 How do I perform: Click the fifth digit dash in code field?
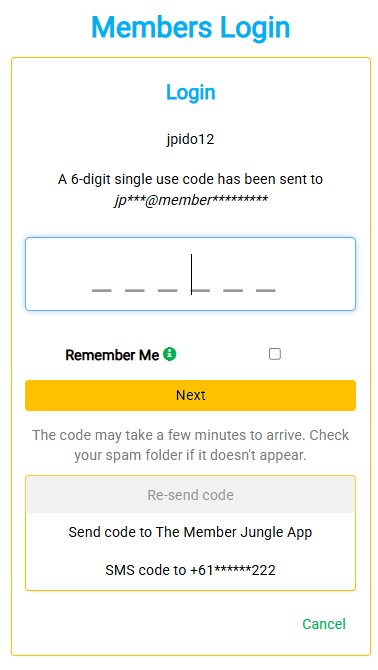[x=233, y=291]
